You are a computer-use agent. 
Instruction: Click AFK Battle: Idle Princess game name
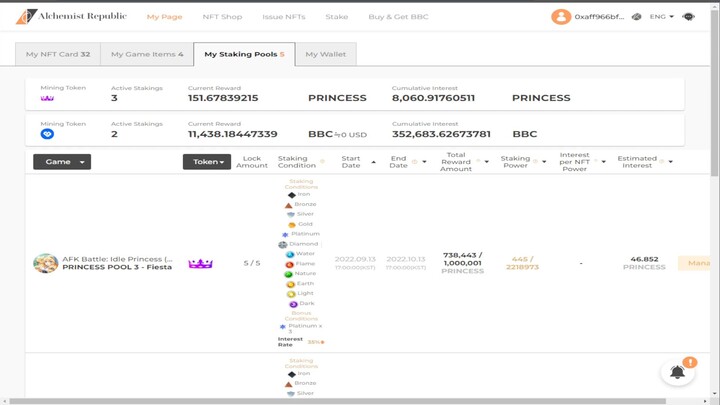pyautogui.click(x=118, y=259)
